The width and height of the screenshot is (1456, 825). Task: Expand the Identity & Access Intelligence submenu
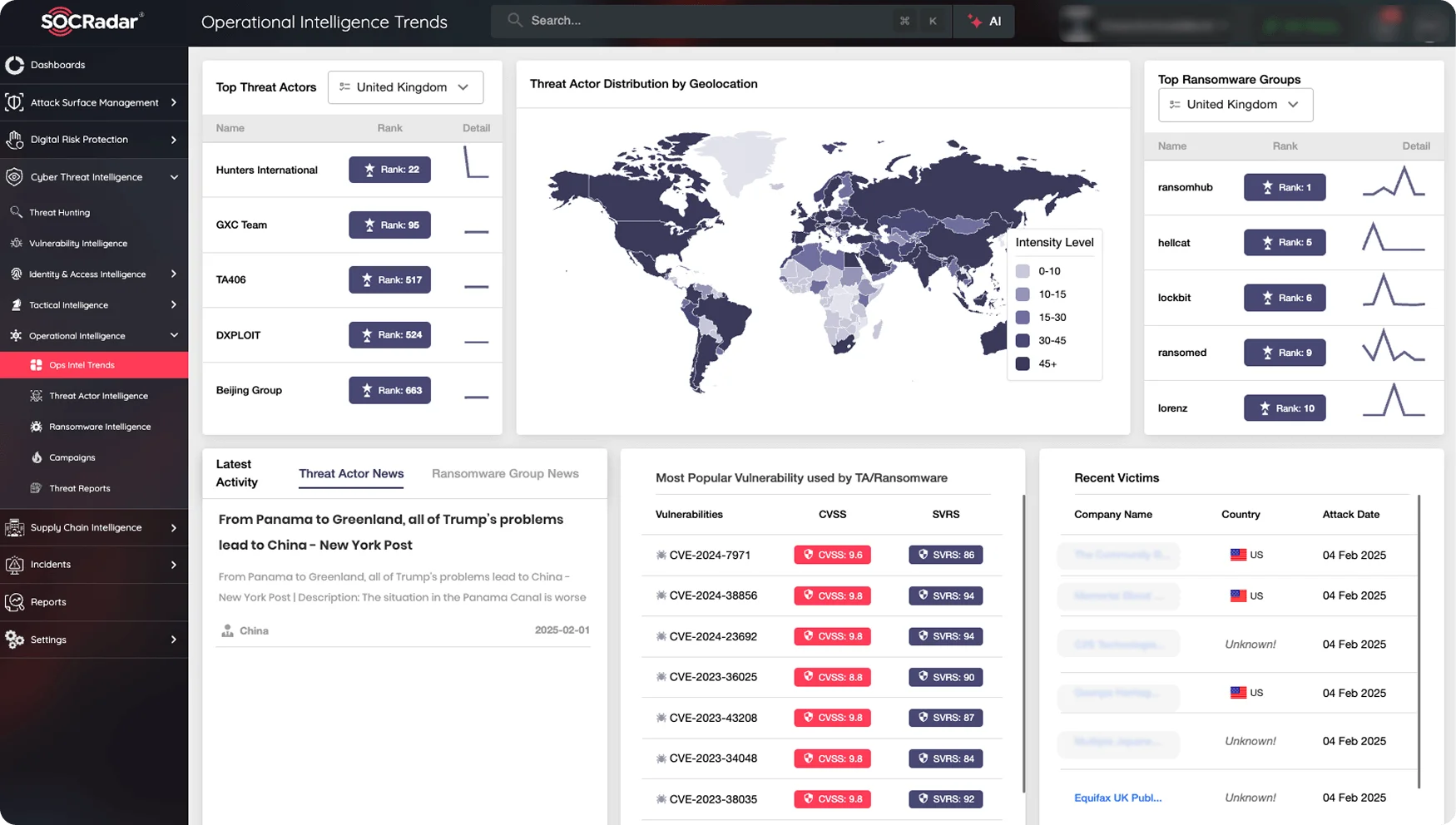coord(174,274)
